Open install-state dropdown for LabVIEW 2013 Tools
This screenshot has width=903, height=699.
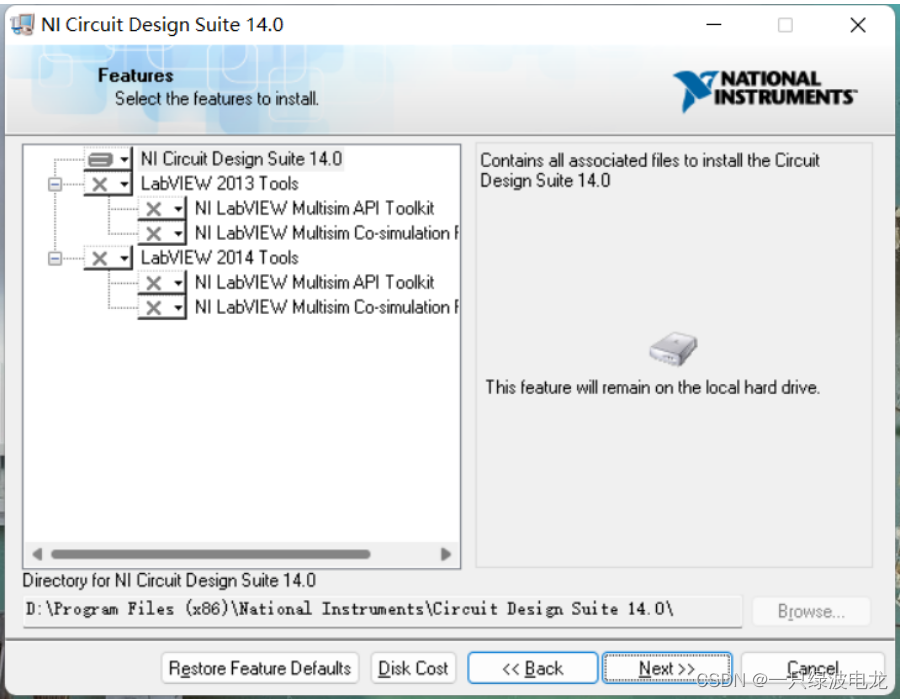(108, 184)
